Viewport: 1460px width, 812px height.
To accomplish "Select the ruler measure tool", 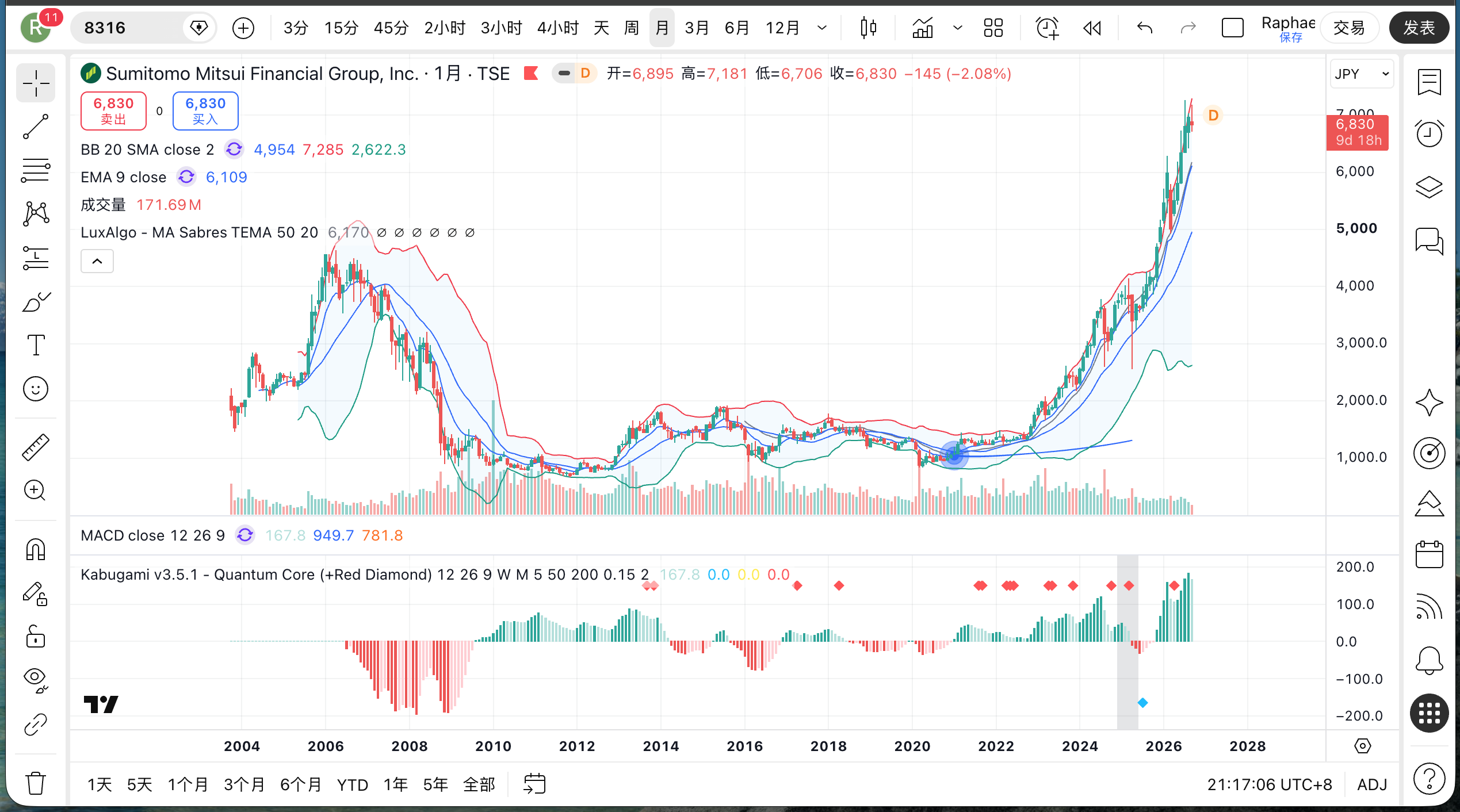I will click(36, 447).
